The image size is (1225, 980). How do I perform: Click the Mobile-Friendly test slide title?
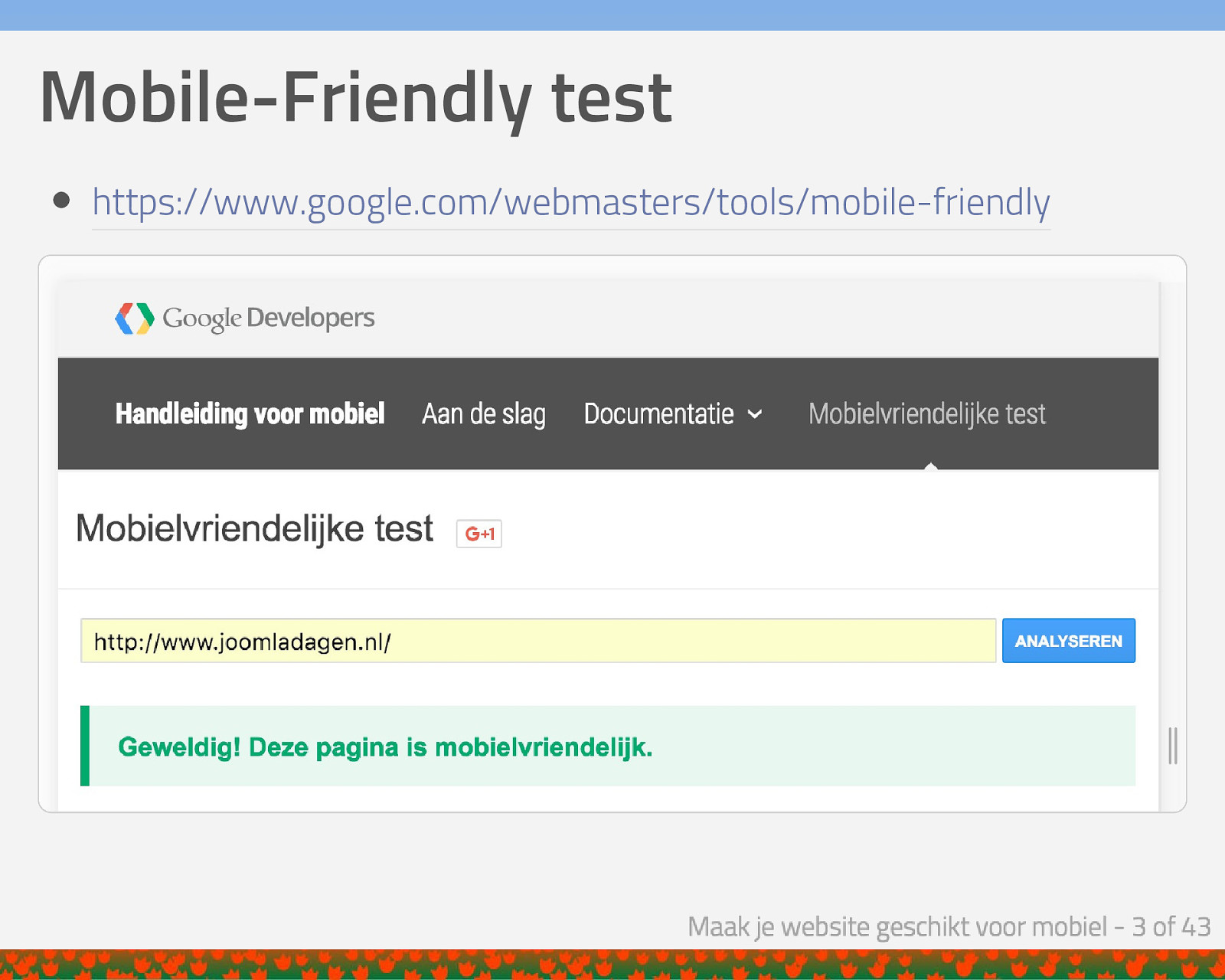click(x=356, y=98)
